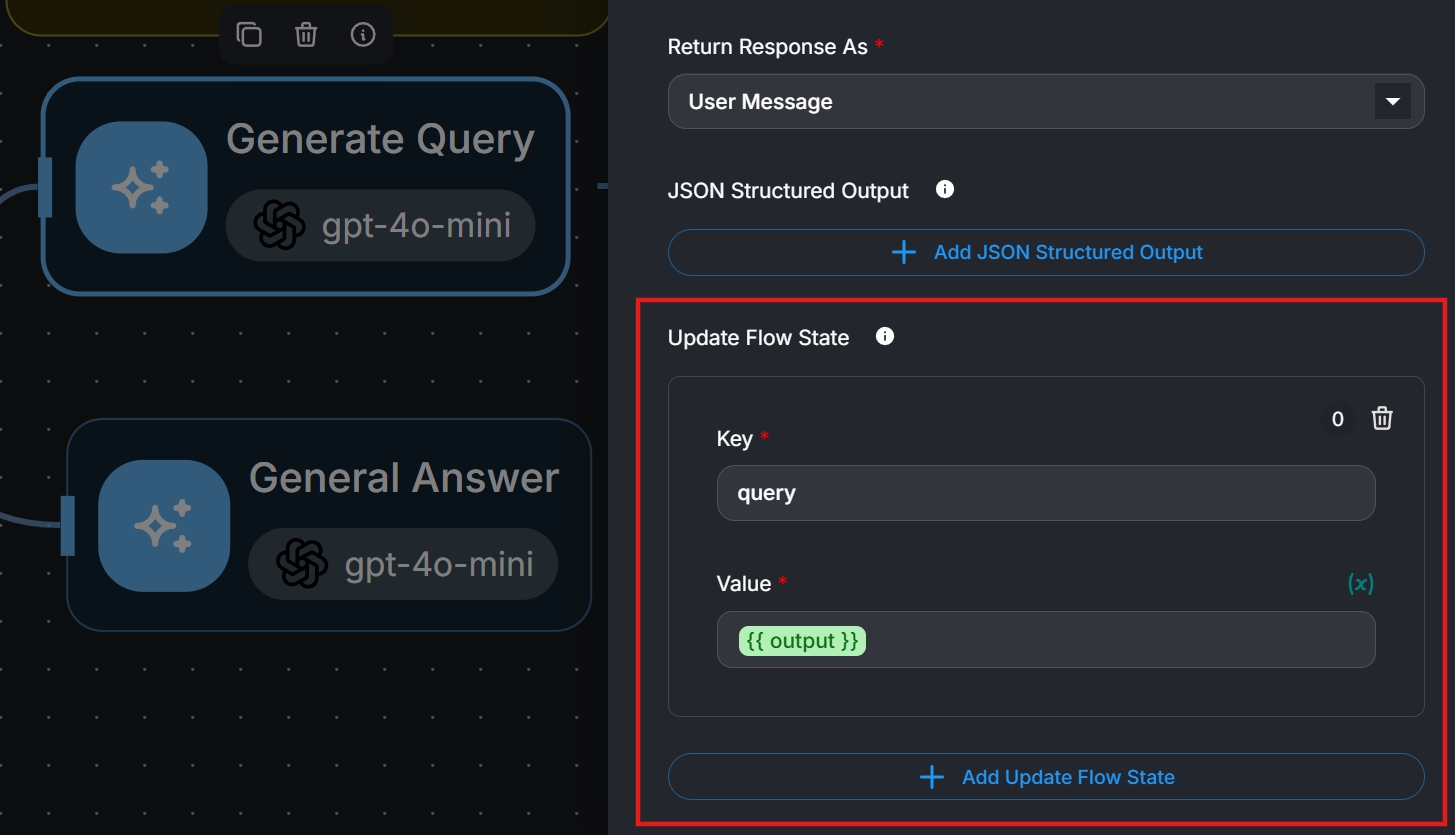Click the Update Flow State heading
Screen dimensions: 1455x835
tap(759, 338)
